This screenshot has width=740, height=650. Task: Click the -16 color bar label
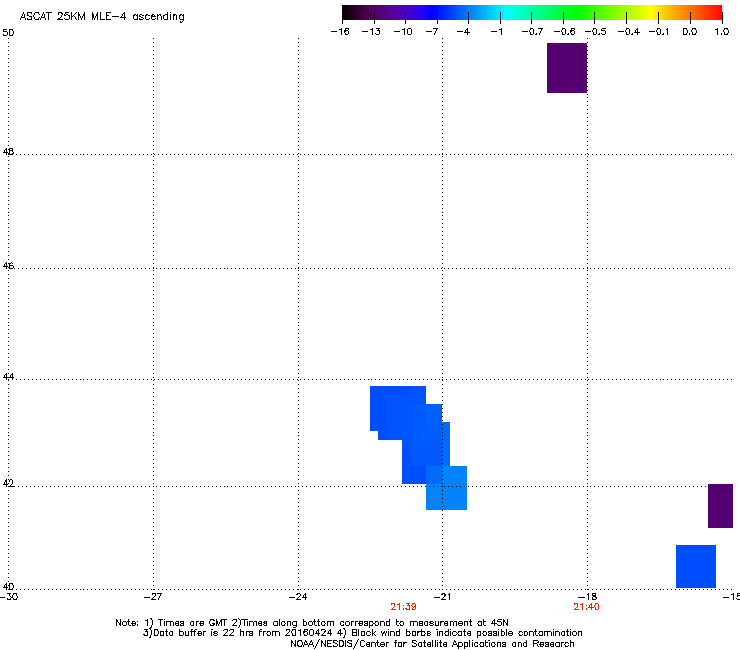[340, 32]
